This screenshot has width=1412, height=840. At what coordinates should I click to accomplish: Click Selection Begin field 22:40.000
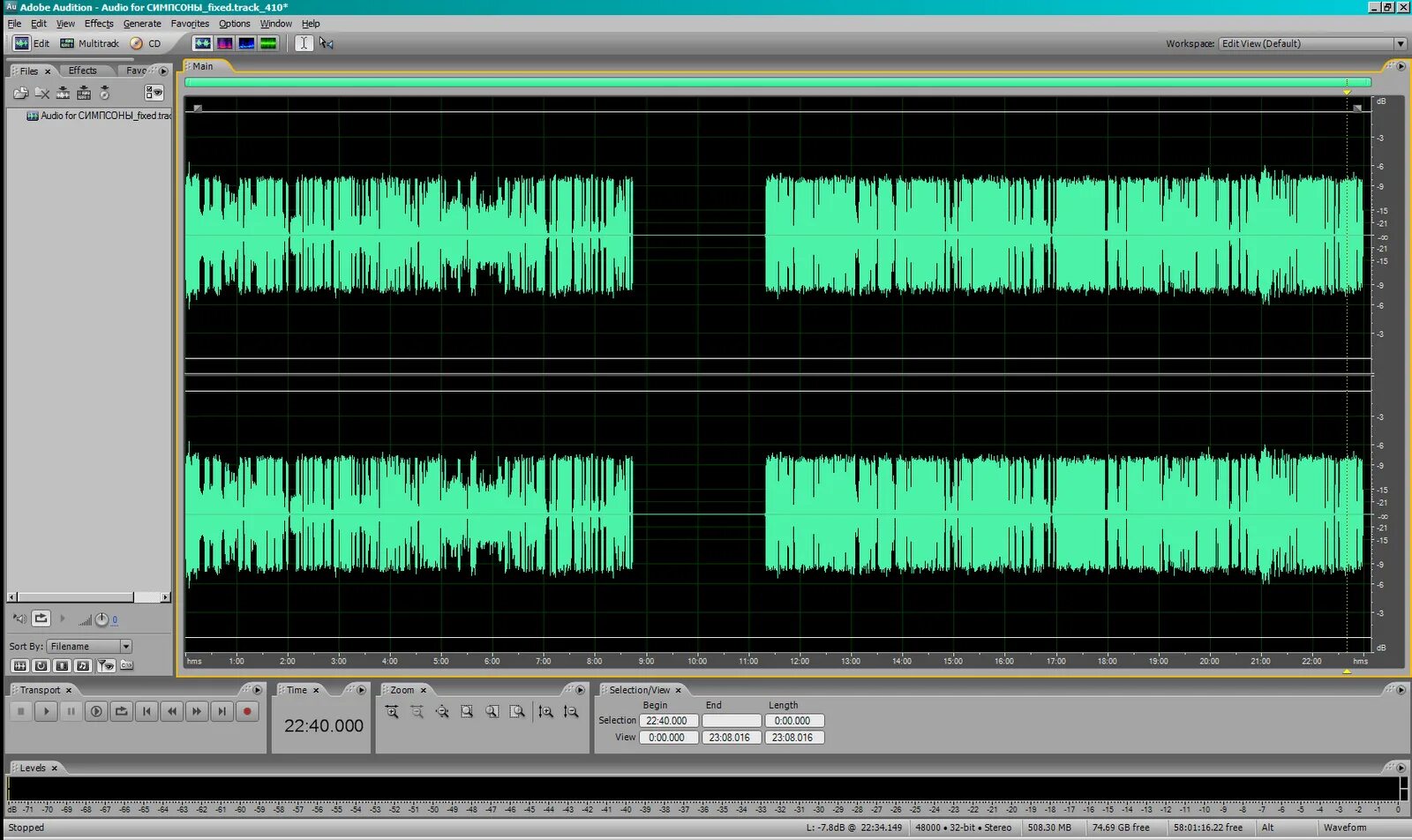667,721
